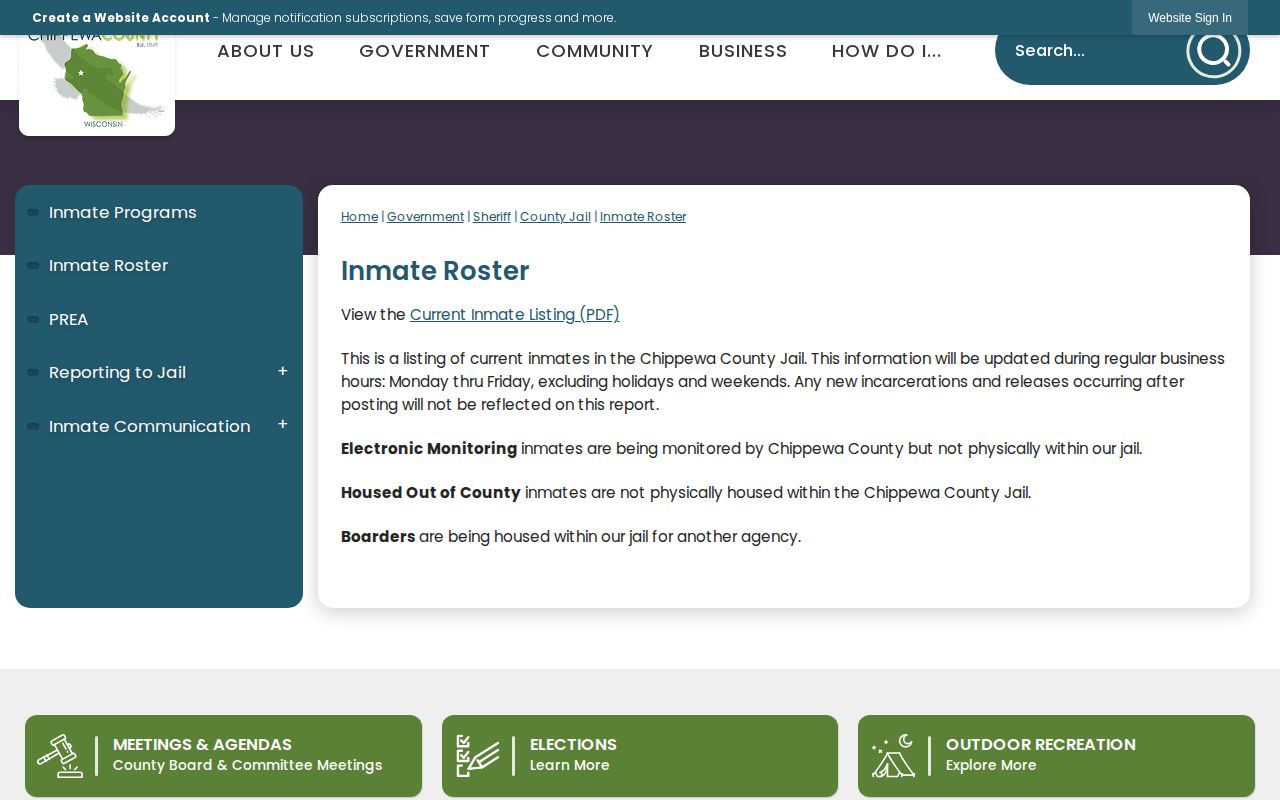Click the tent Outdoor Recreation icon
This screenshot has width=1280, height=800.
point(893,756)
